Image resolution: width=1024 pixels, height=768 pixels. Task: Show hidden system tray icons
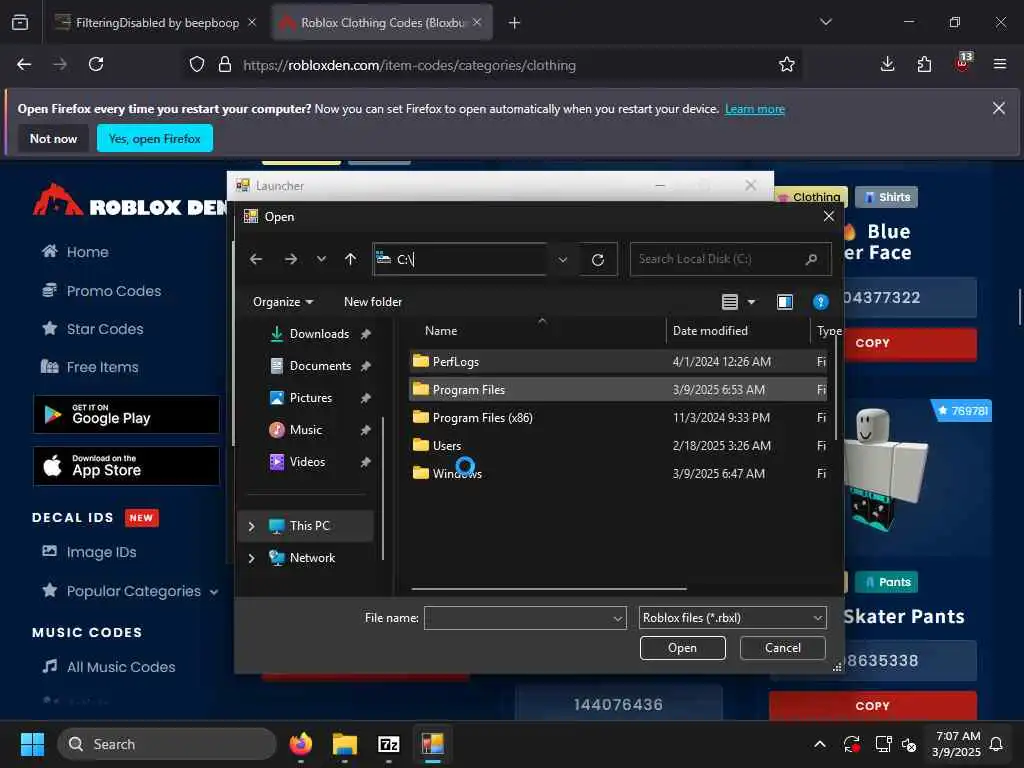pyautogui.click(x=820, y=744)
